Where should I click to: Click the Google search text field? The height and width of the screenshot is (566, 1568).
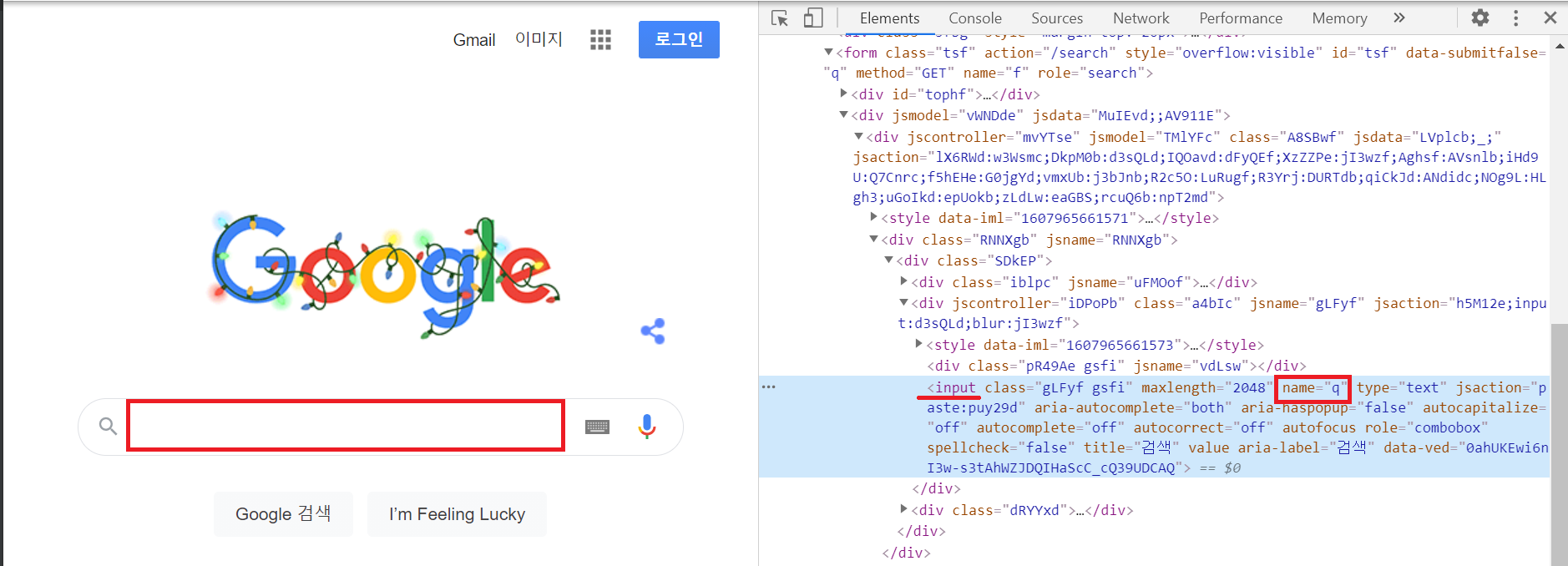(346, 426)
